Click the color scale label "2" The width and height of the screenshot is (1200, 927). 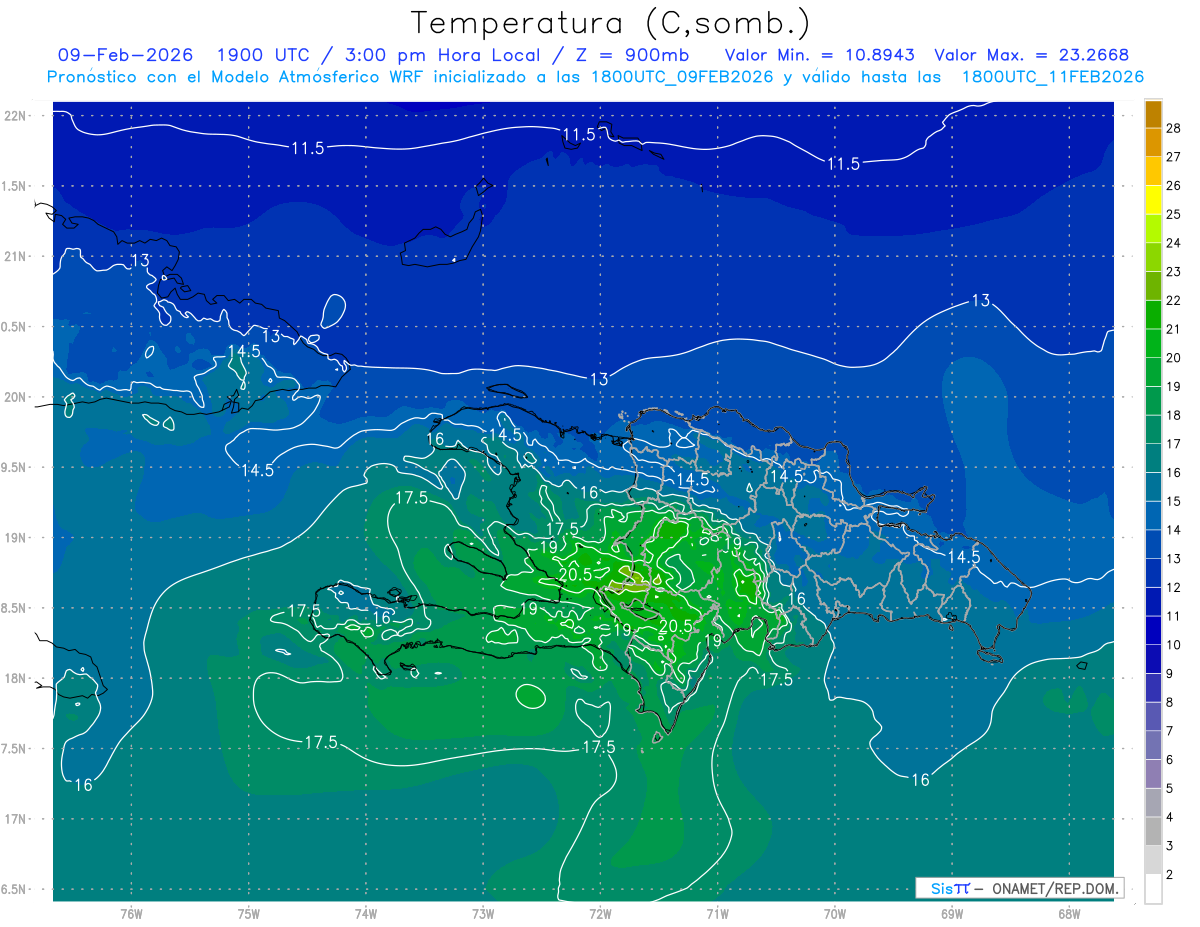click(1171, 875)
